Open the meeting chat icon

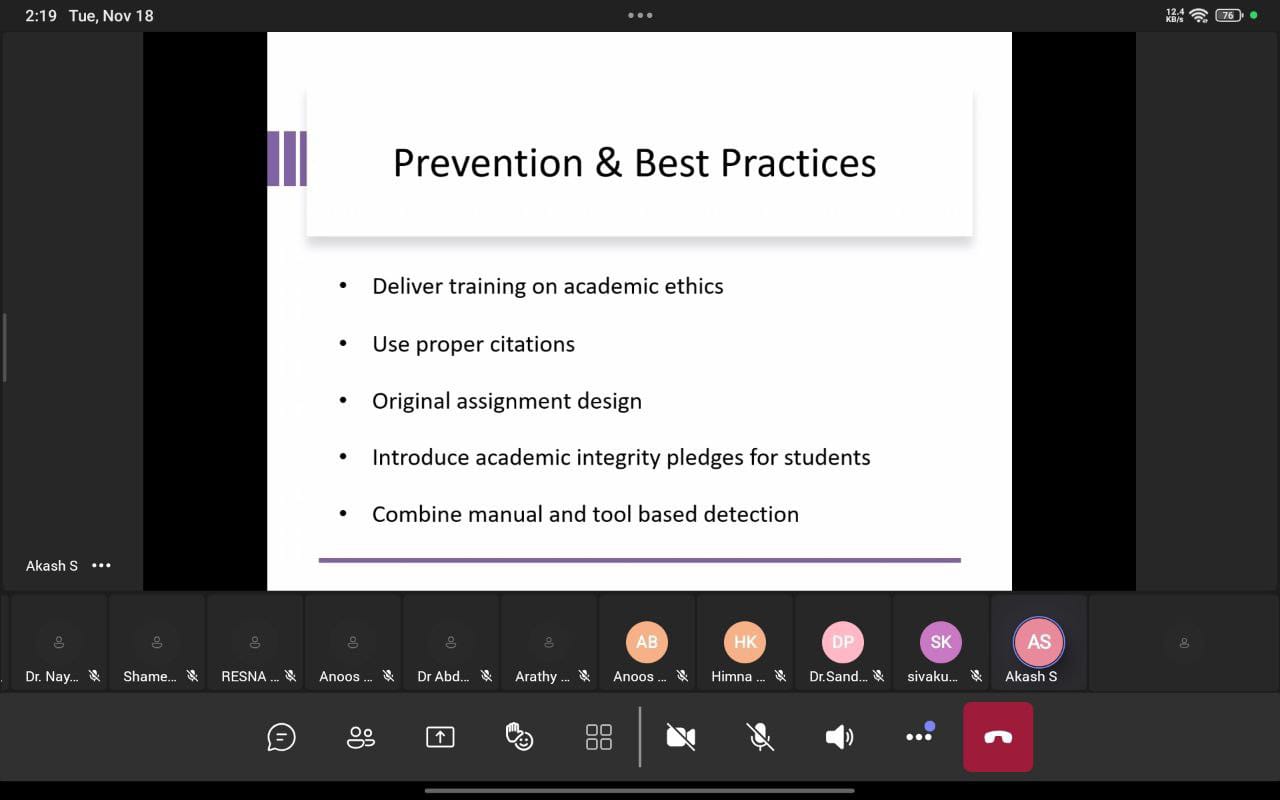pos(281,737)
